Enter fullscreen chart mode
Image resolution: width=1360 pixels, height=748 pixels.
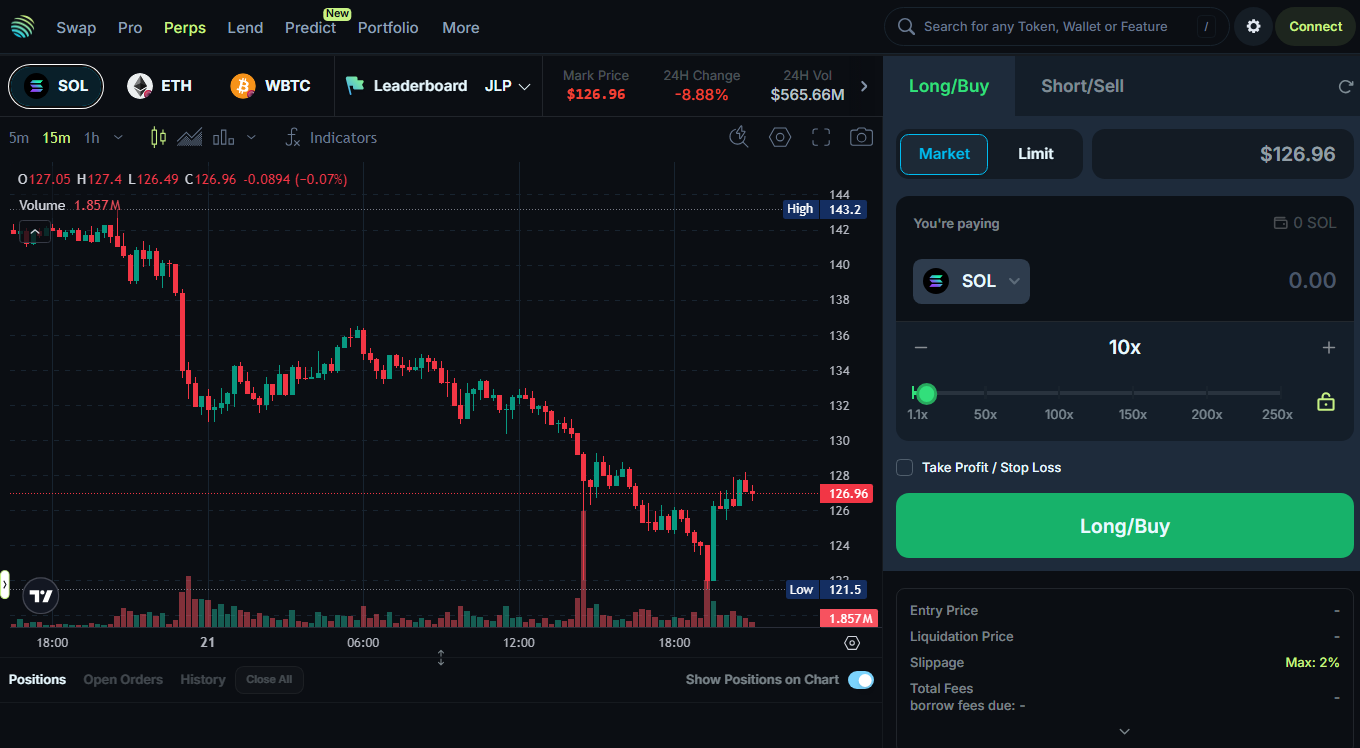821,137
